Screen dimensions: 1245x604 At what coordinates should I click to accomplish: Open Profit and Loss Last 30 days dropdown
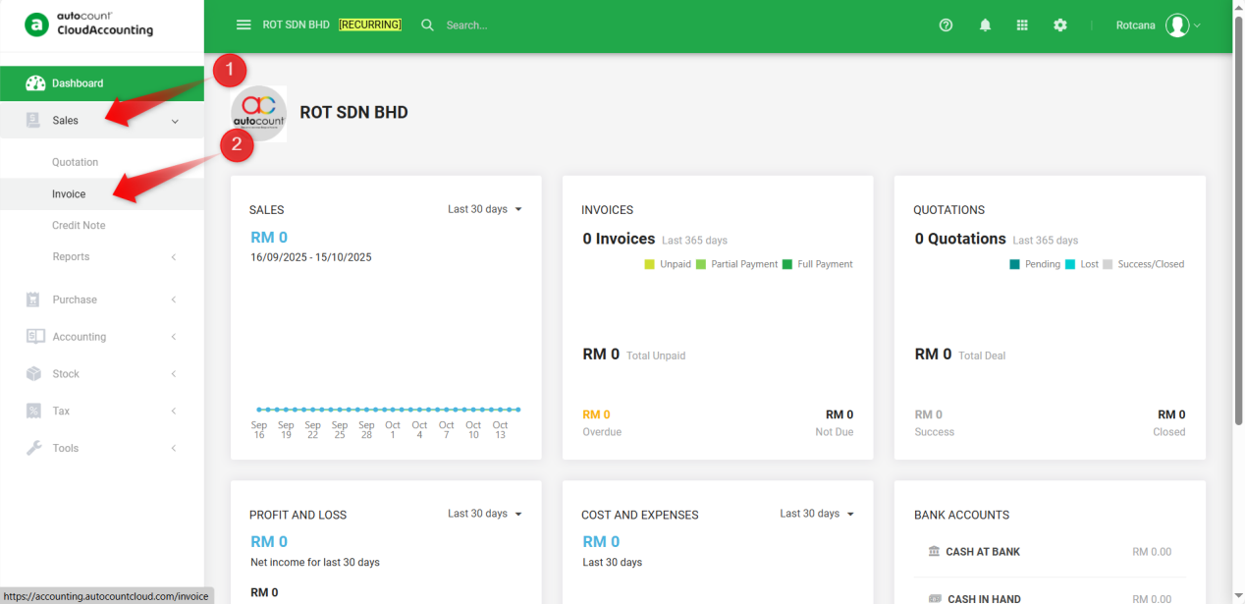(x=485, y=513)
